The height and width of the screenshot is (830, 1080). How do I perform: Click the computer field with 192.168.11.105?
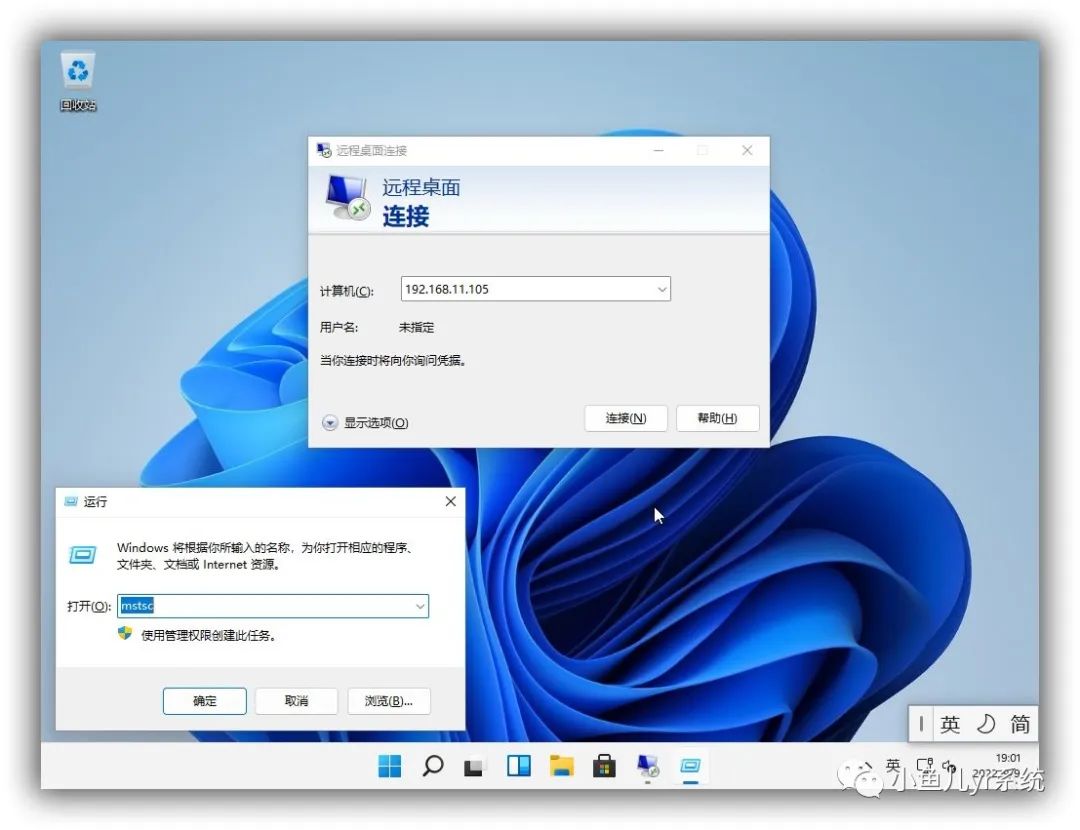point(535,289)
